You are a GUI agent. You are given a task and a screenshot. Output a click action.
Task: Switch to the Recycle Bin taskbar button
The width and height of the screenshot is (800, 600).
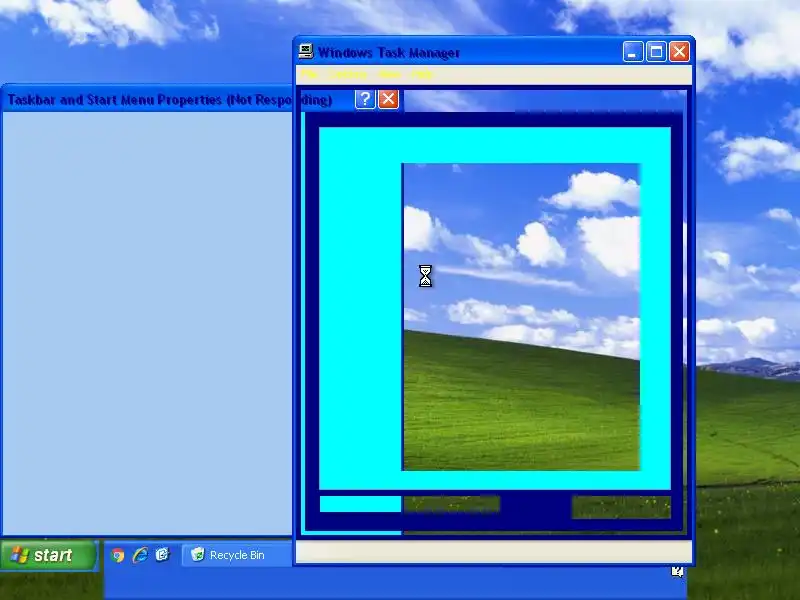[237, 555]
